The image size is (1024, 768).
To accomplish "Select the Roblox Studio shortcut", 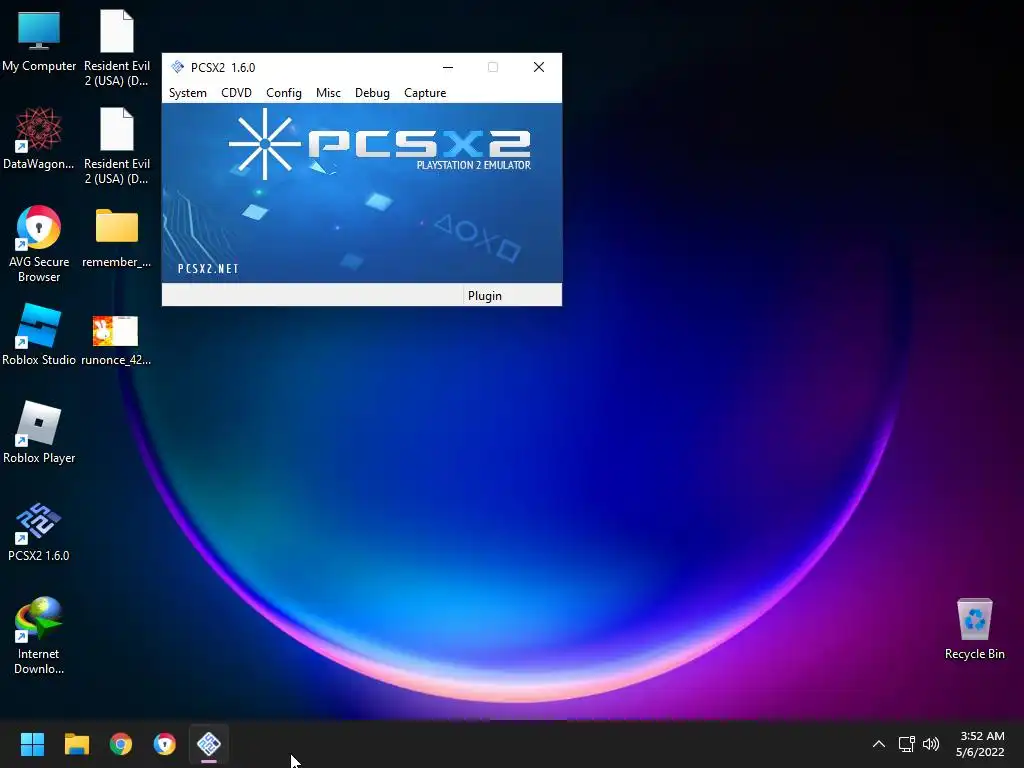I will click(x=39, y=334).
